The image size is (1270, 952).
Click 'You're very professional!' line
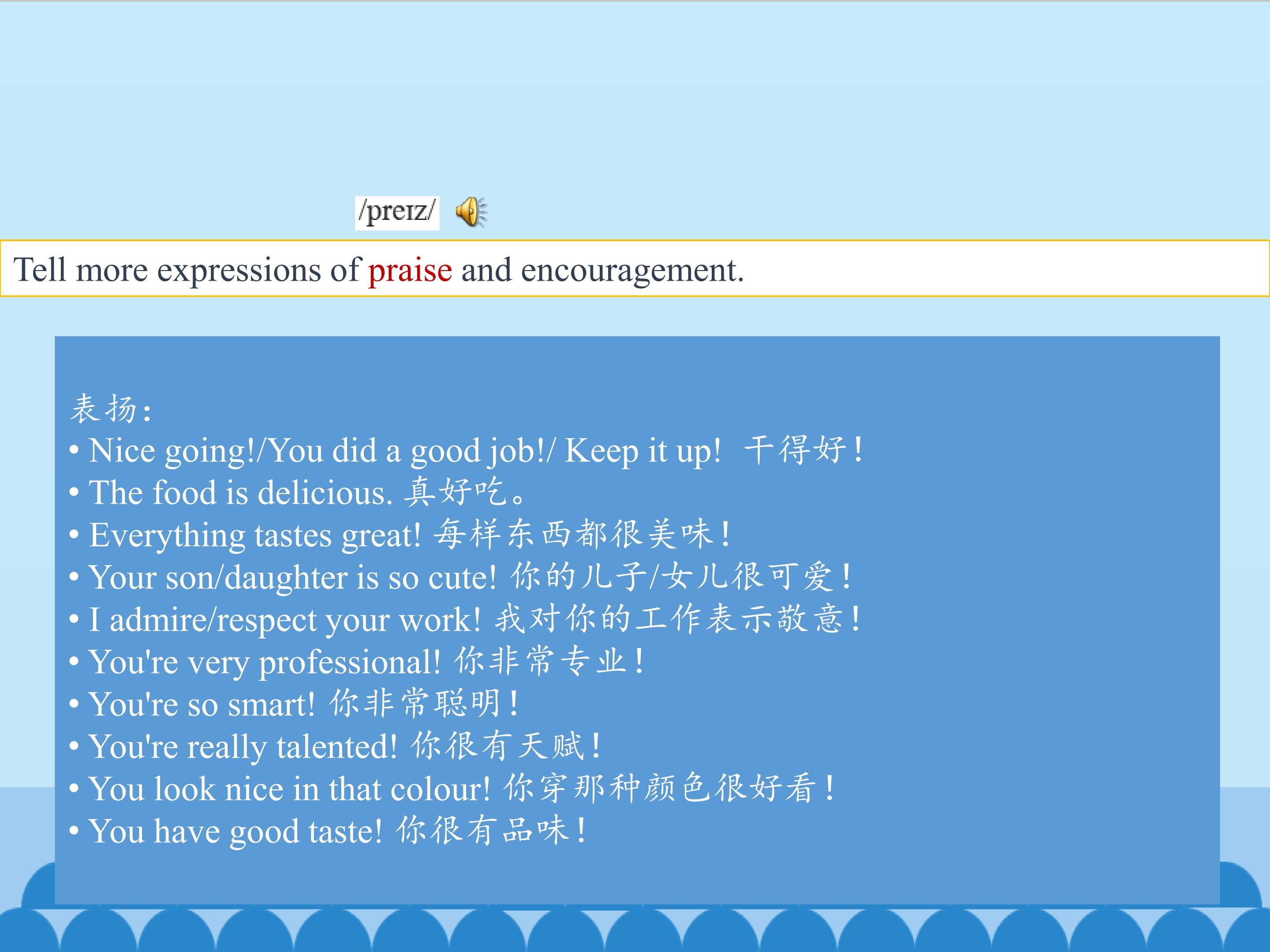pos(357,662)
